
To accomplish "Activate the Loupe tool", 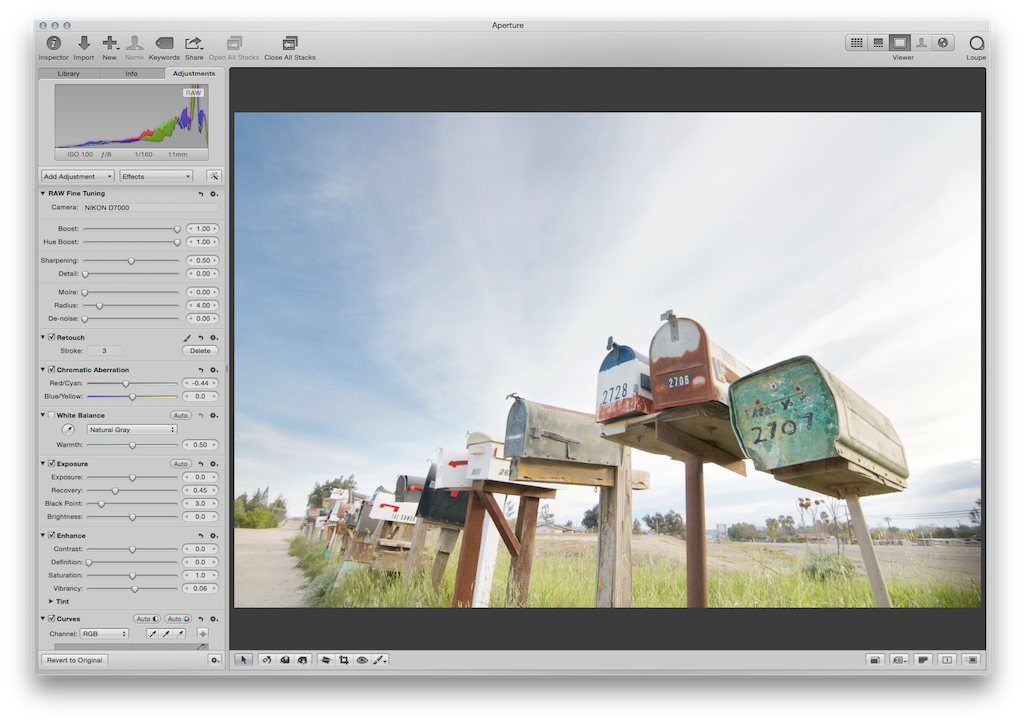I will [976, 43].
